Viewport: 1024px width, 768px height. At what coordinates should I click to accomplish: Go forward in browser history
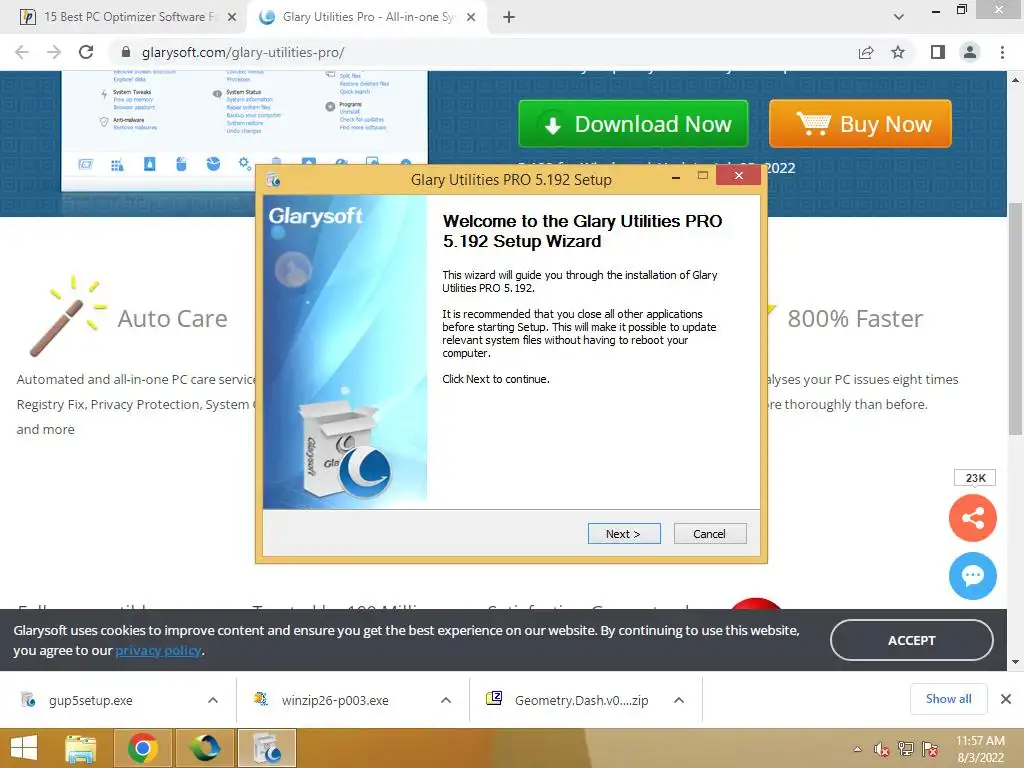pos(54,52)
